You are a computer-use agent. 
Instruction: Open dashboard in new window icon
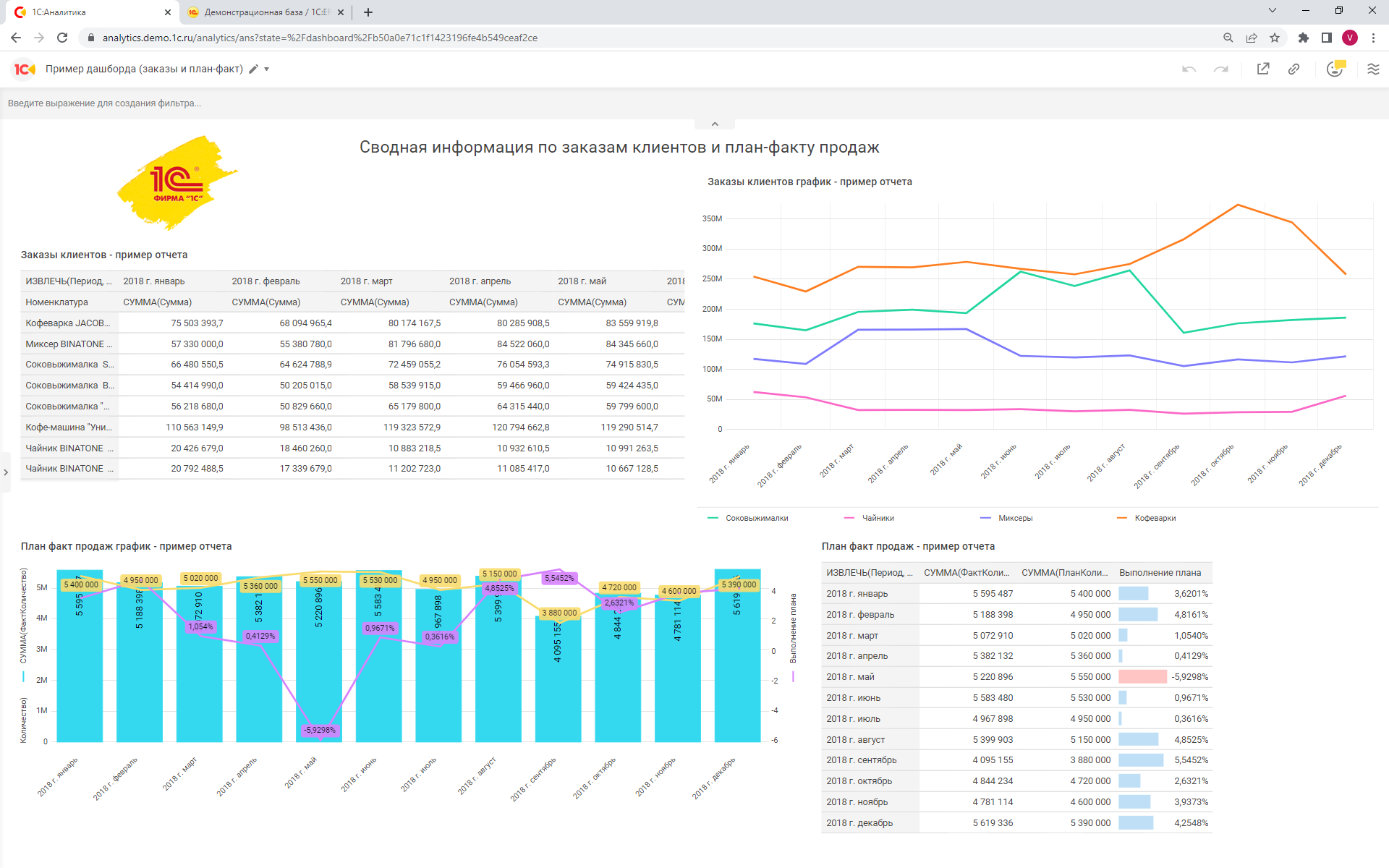[1263, 69]
